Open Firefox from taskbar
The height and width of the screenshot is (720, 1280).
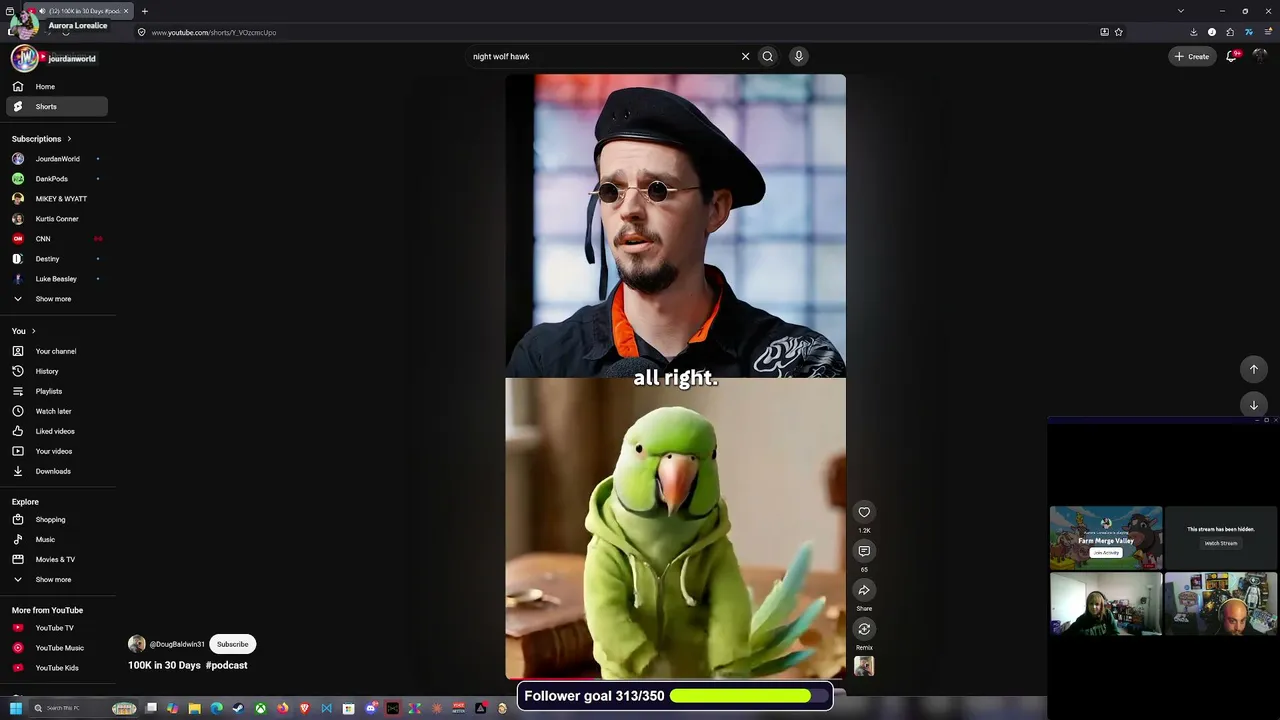click(x=283, y=709)
